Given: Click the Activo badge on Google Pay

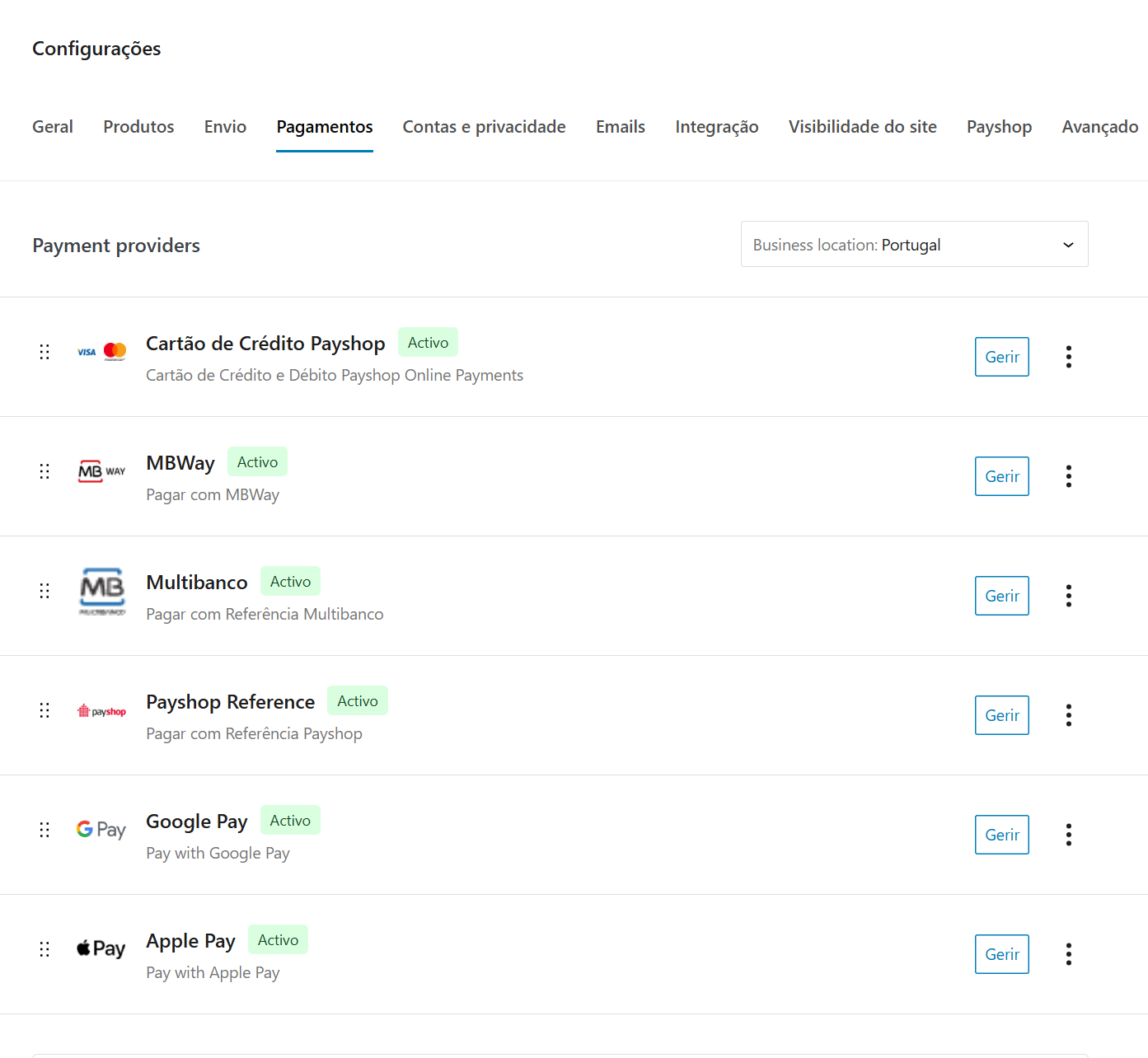Looking at the screenshot, I should (290, 820).
